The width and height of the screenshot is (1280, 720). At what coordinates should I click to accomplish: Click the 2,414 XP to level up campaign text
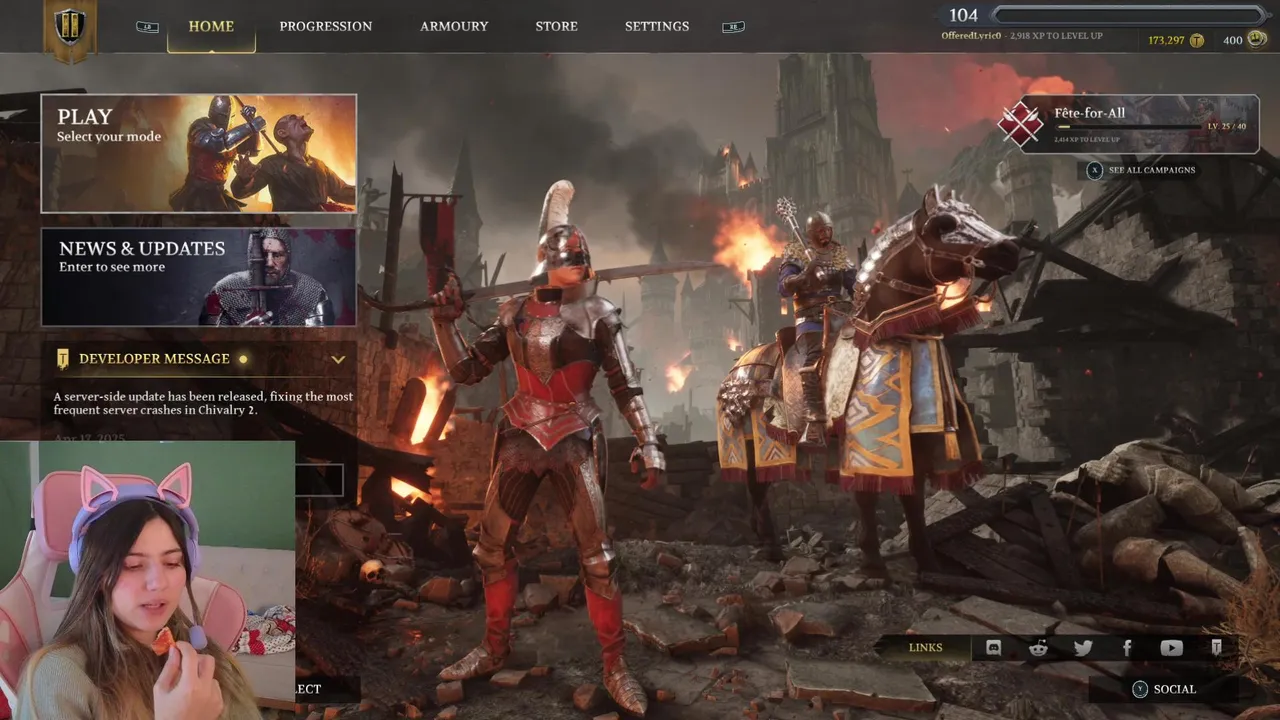pyautogui.click(x=1088, y=140)
